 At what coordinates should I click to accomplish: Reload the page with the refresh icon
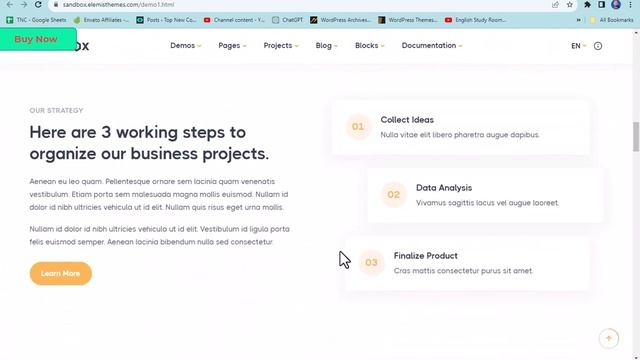pos(38,4)
